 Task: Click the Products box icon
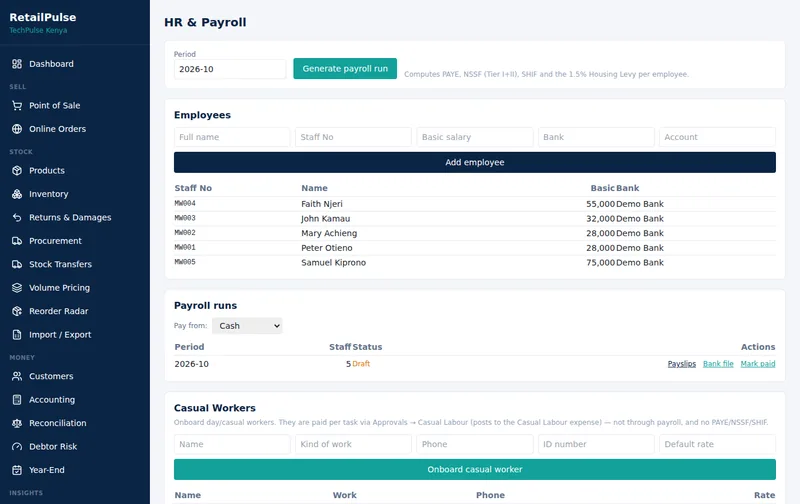pos(17,170)
